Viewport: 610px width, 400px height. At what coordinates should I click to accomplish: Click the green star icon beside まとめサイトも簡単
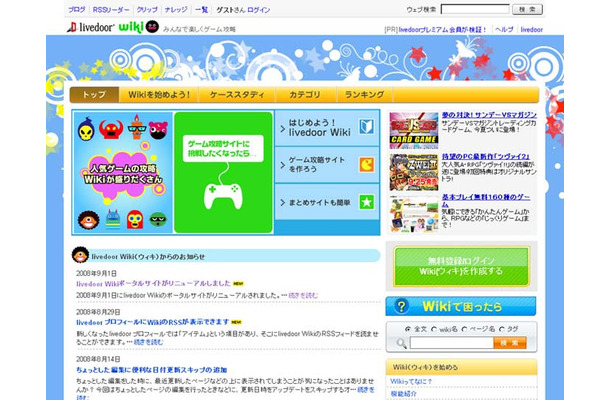click(366, 202)
